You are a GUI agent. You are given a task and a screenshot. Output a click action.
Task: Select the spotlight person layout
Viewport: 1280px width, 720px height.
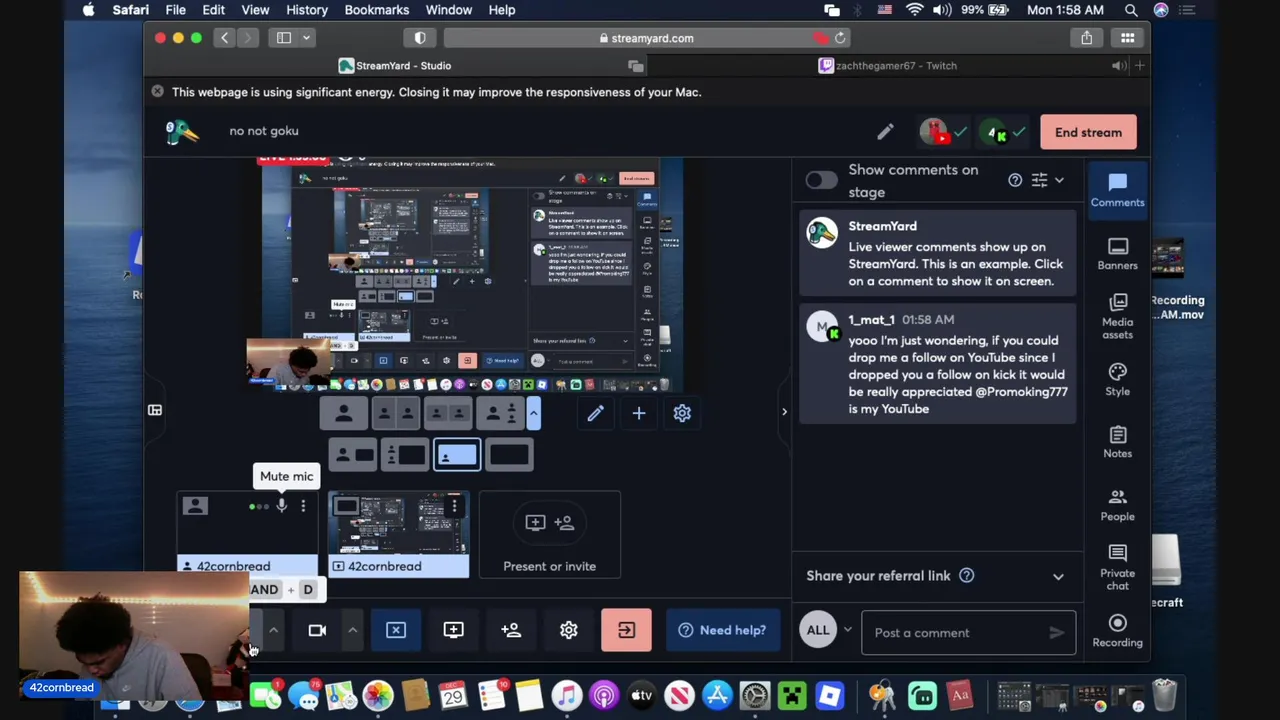[499, 413]
